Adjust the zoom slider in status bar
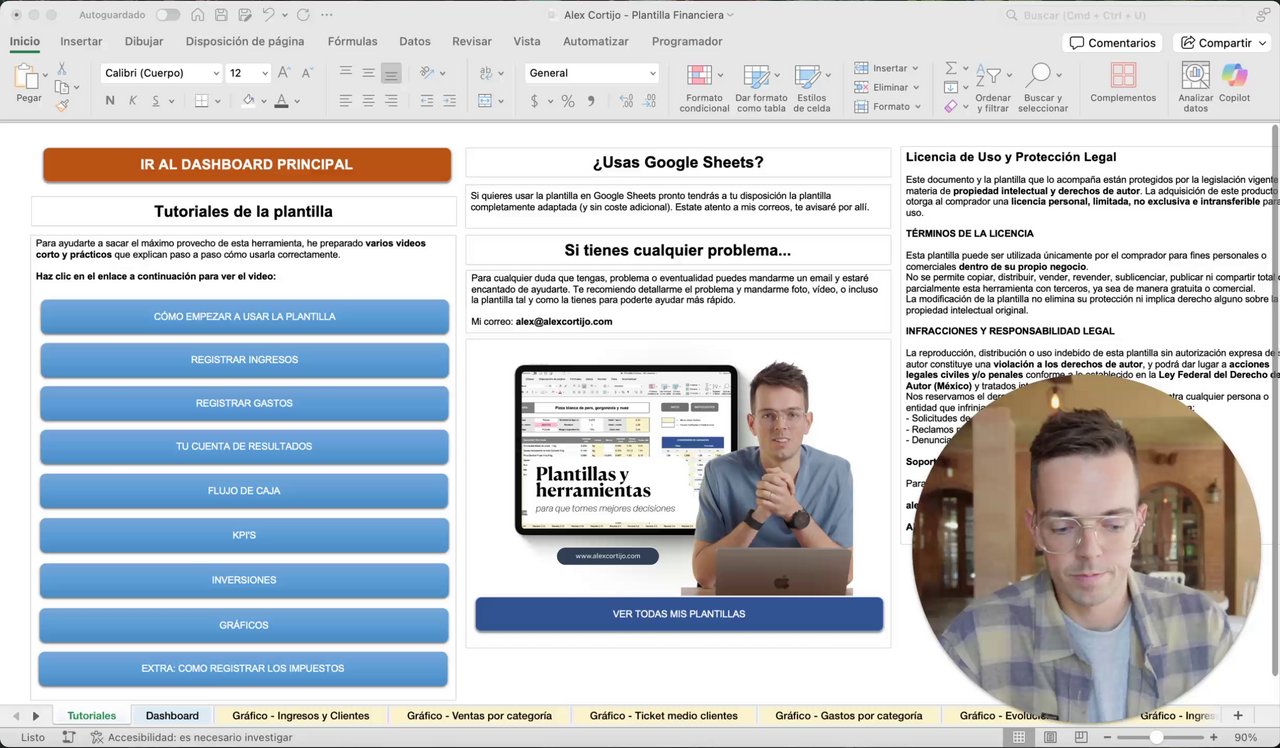Viewport: 1280px width, 748px height. tap(1156, 737)
